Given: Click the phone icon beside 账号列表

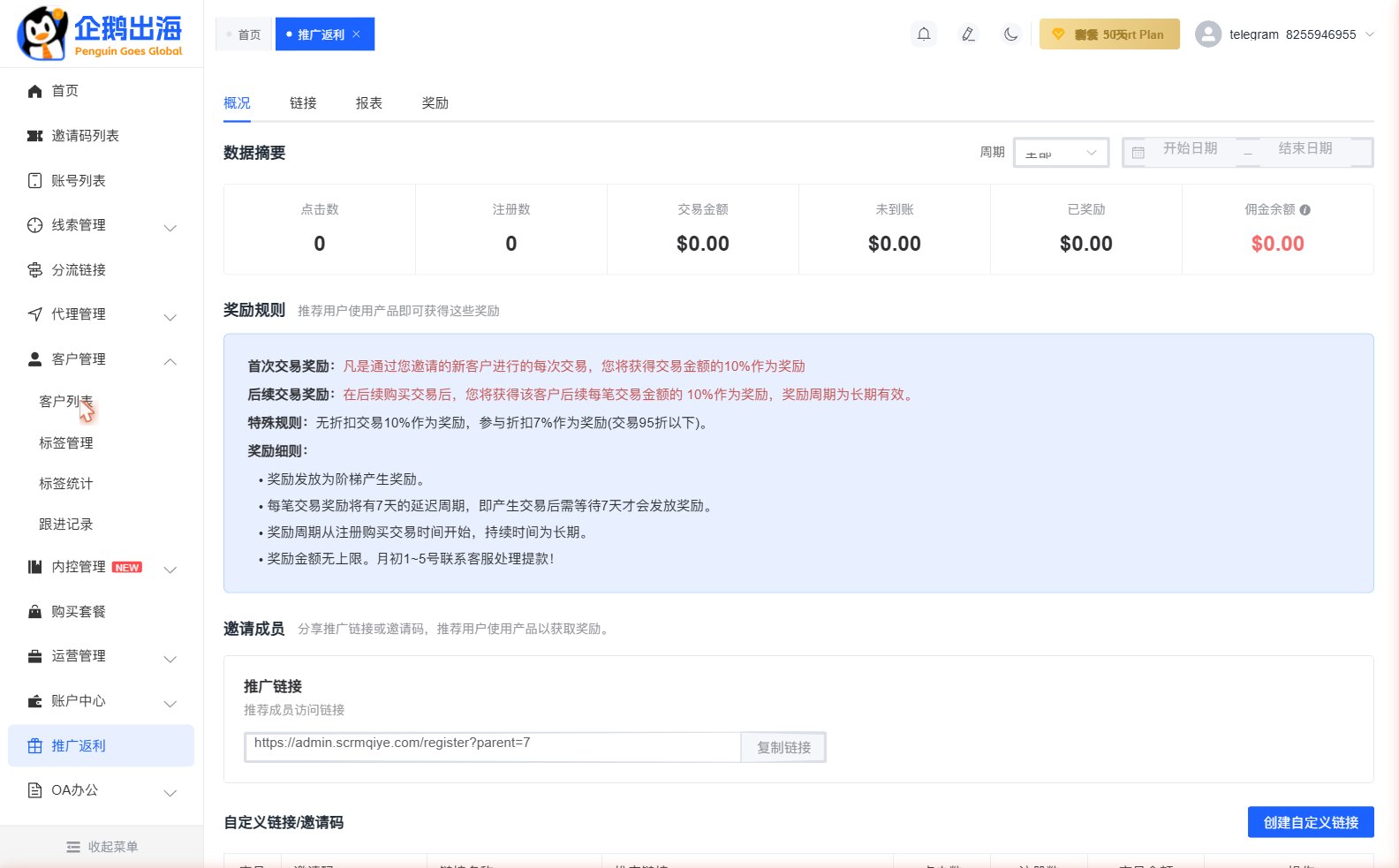Looking at the screenshot, I should (34, 180).
